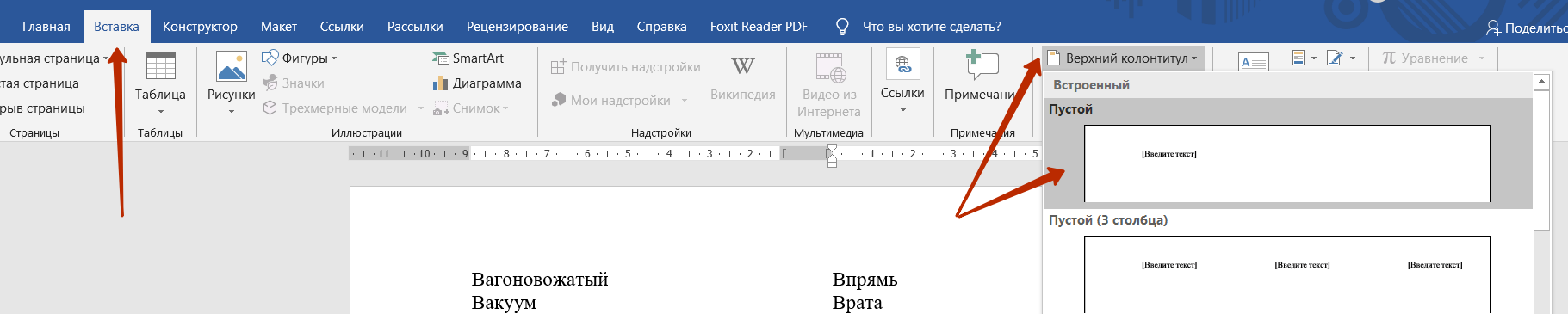1568x314 pixels.
Task: Open the Фигуры shapes menu
Action: tap(300, 58)
